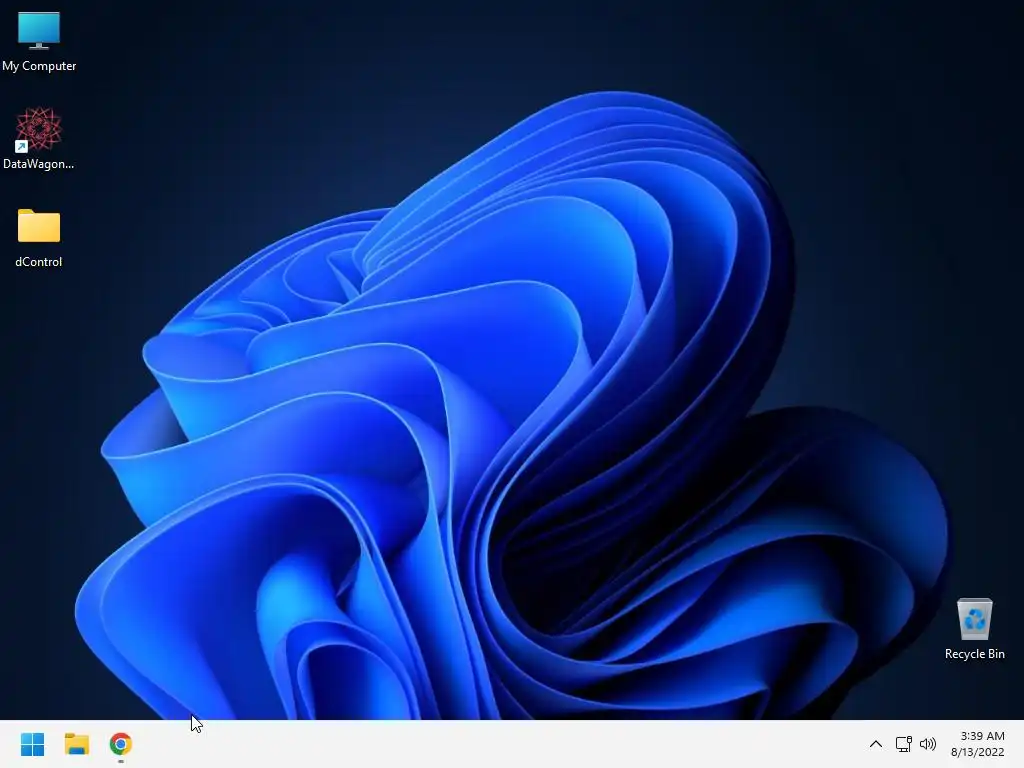Image resolution: width=1024 pixels, height=768 pixels.
Task: Show hidden system tray icons
Action: [876, 744]
